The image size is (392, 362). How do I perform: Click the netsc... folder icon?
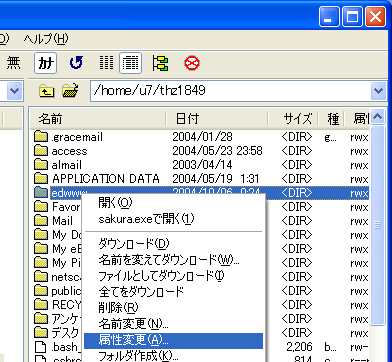point(41,277)
